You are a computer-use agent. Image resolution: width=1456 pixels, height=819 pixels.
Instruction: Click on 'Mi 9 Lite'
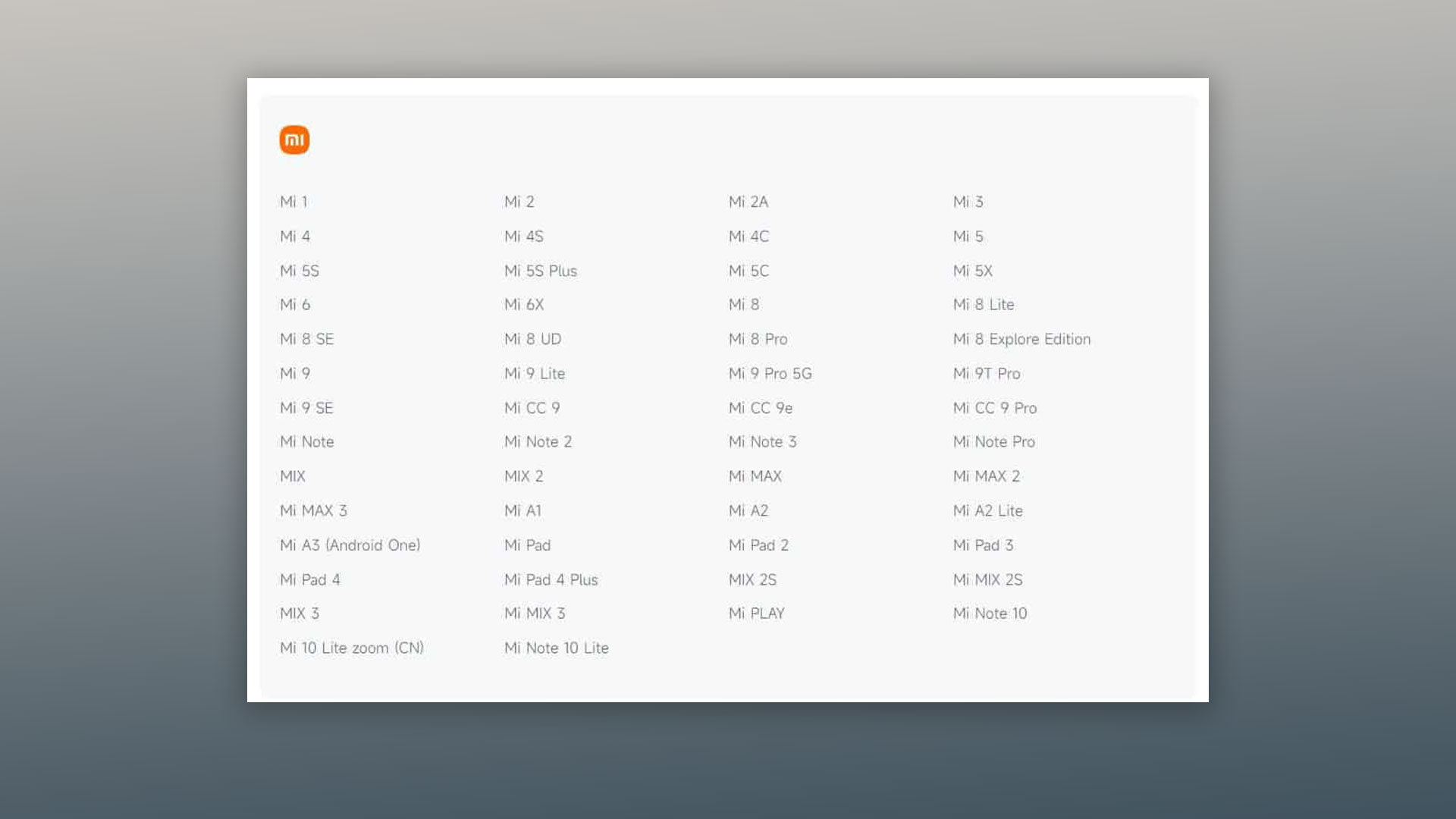535,374
